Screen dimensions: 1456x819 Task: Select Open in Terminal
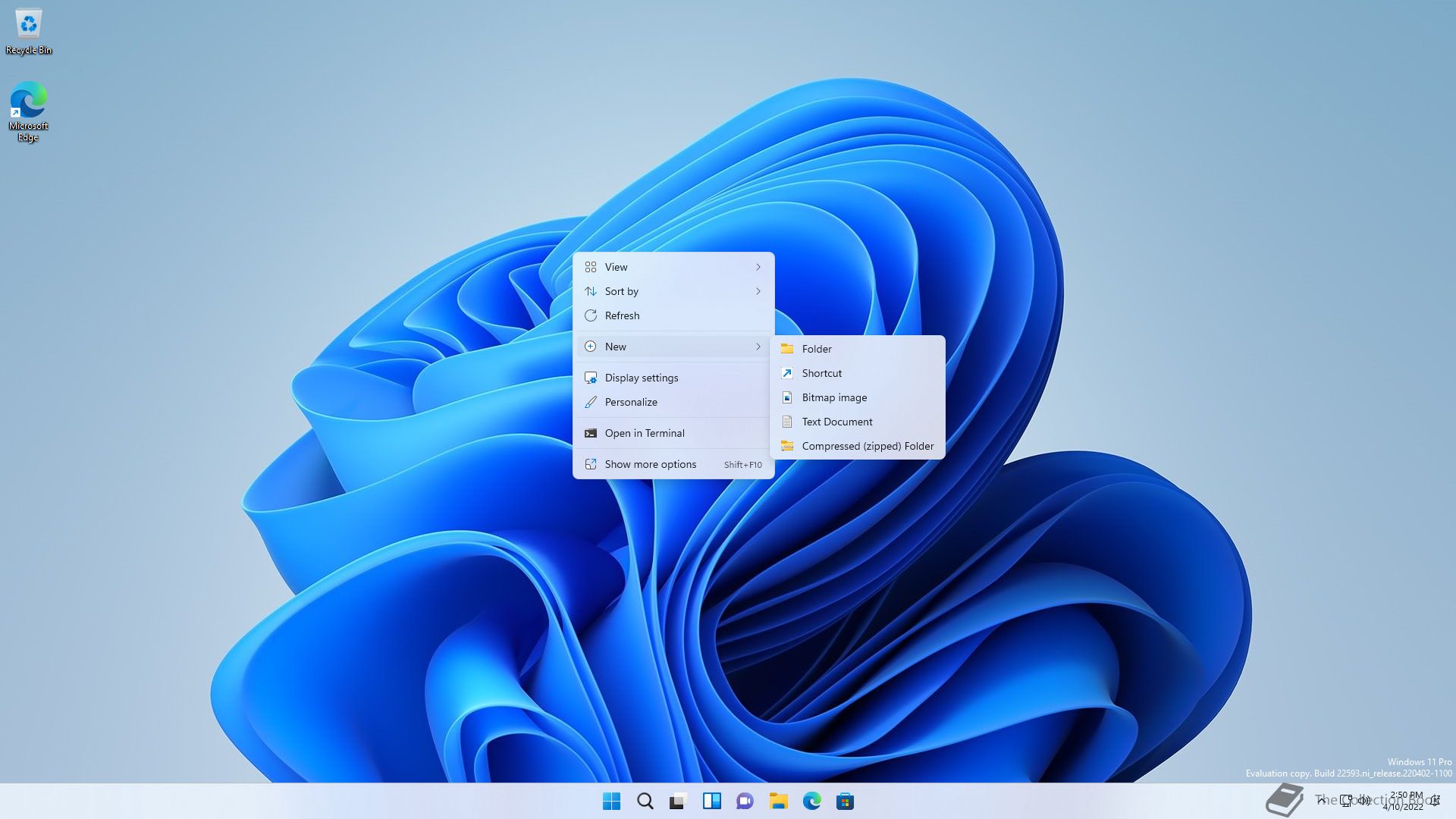[x=673, y=433]
